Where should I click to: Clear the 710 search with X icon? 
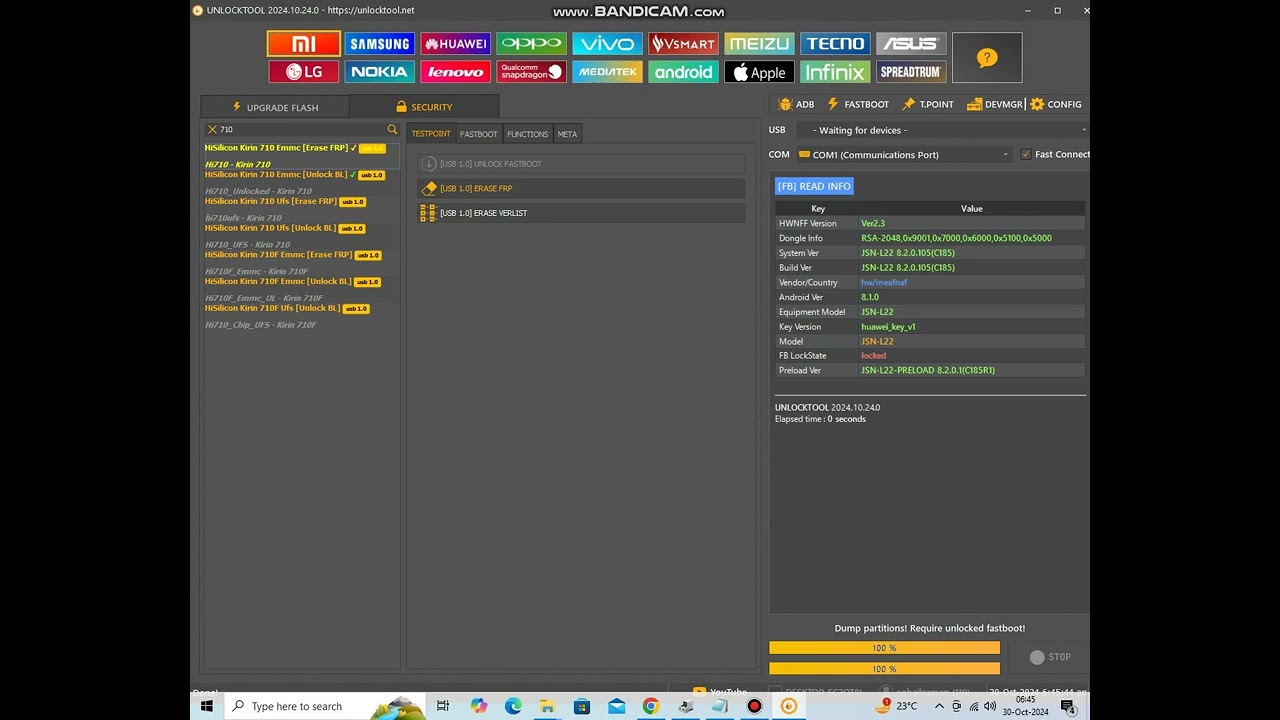(212, 130)
